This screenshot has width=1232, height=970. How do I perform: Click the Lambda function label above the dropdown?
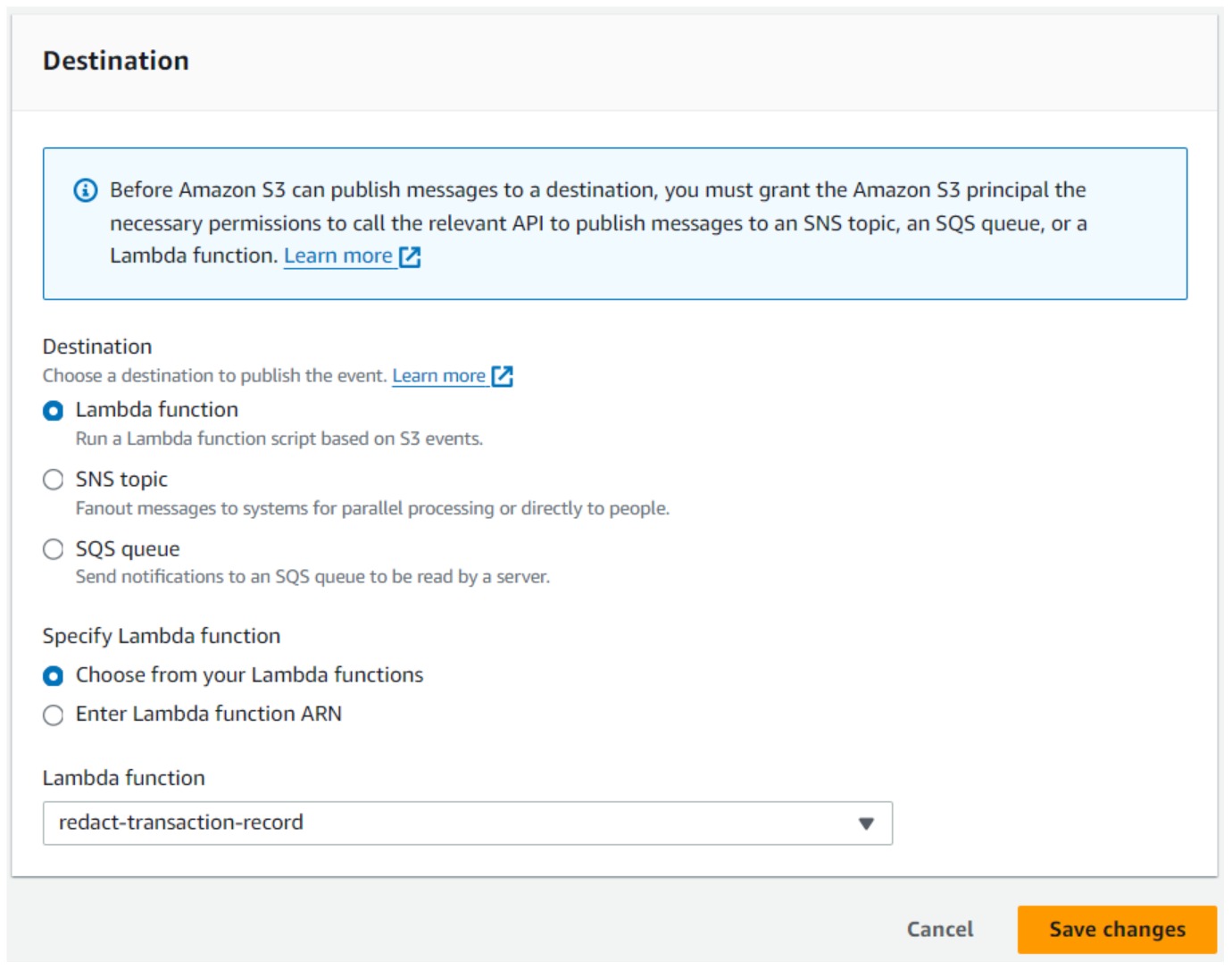(x=124, y=778)
